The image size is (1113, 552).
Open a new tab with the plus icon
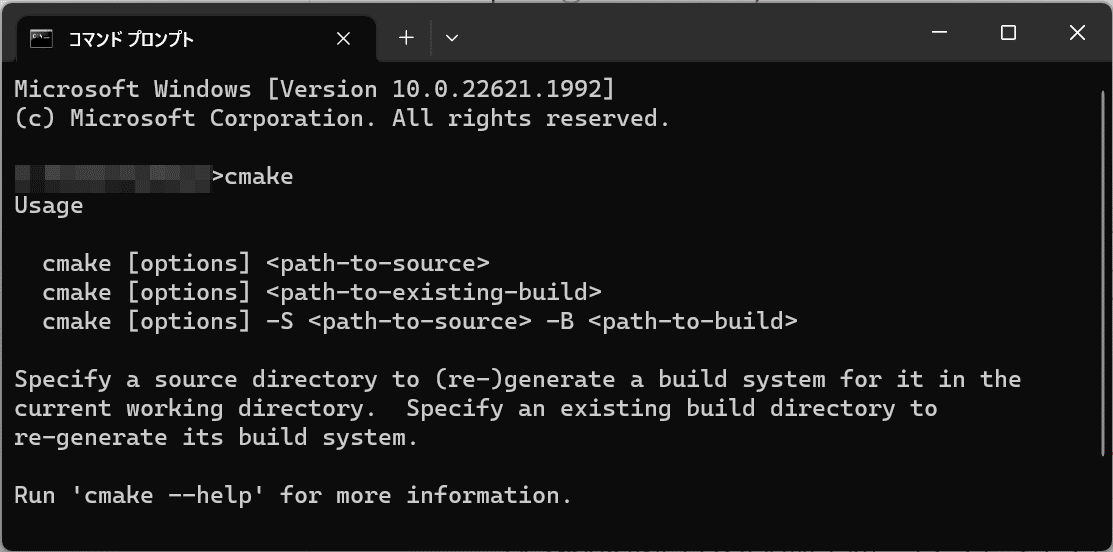click(405, 38)
